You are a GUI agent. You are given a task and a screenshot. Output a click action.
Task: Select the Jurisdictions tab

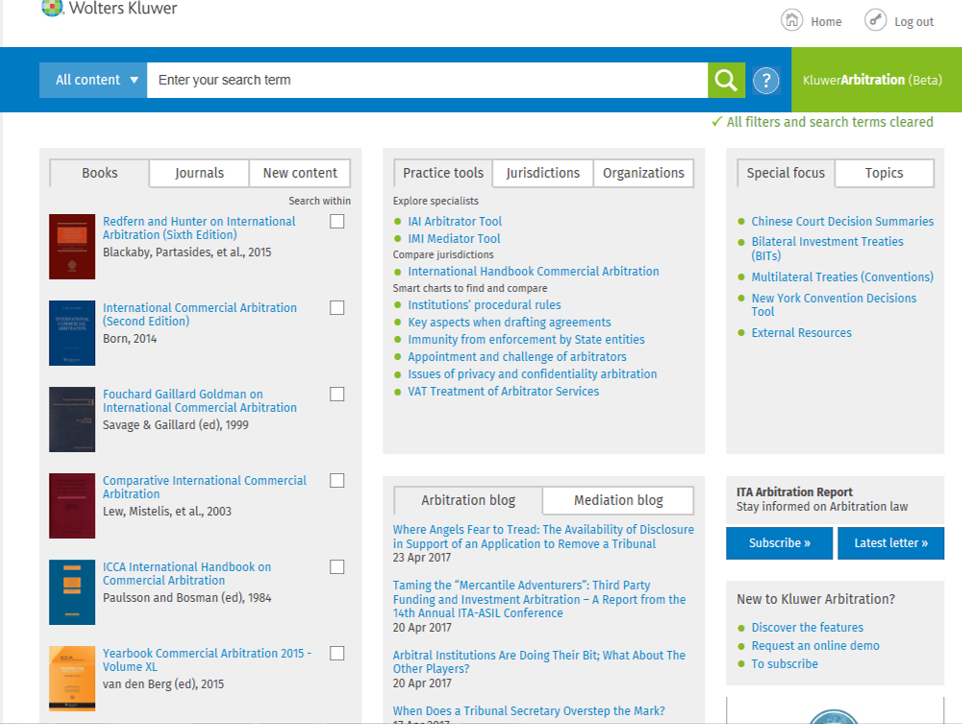coord(543,173)
